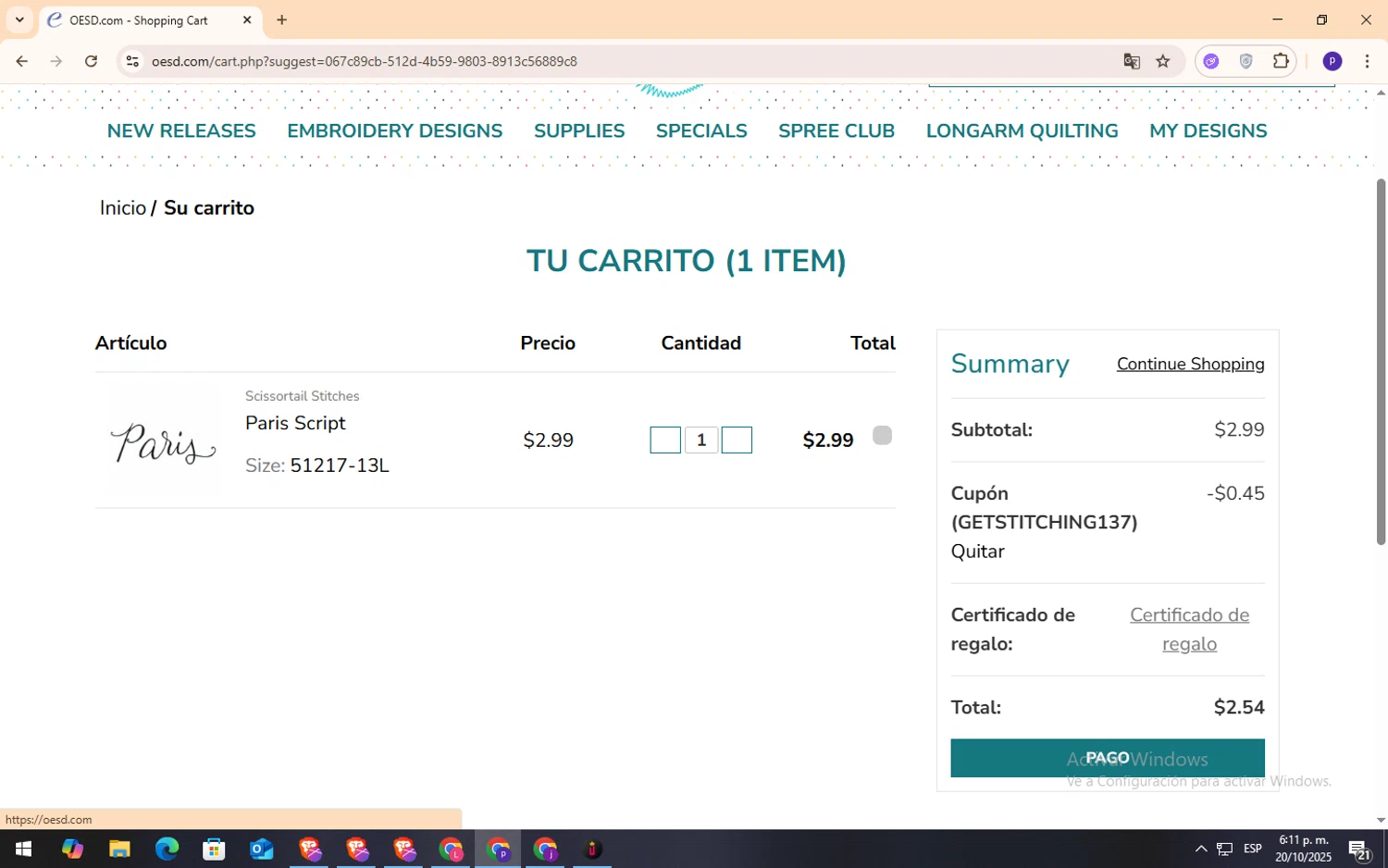The width and height of the screenshot is (1388, 868).
Task: Open a new browser tab
Action: [x=282, y=19]
